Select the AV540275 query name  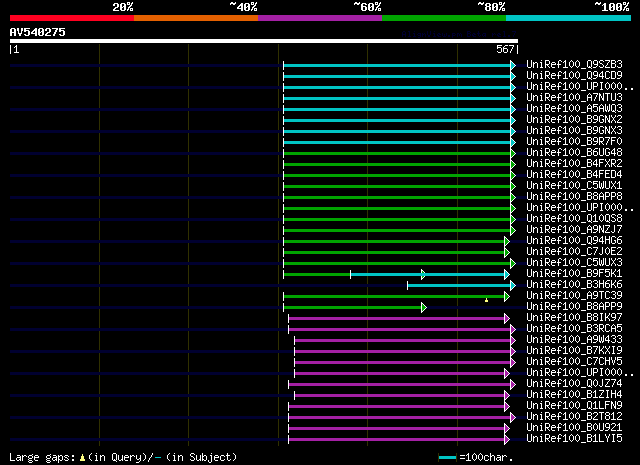[x=38, y=32]
